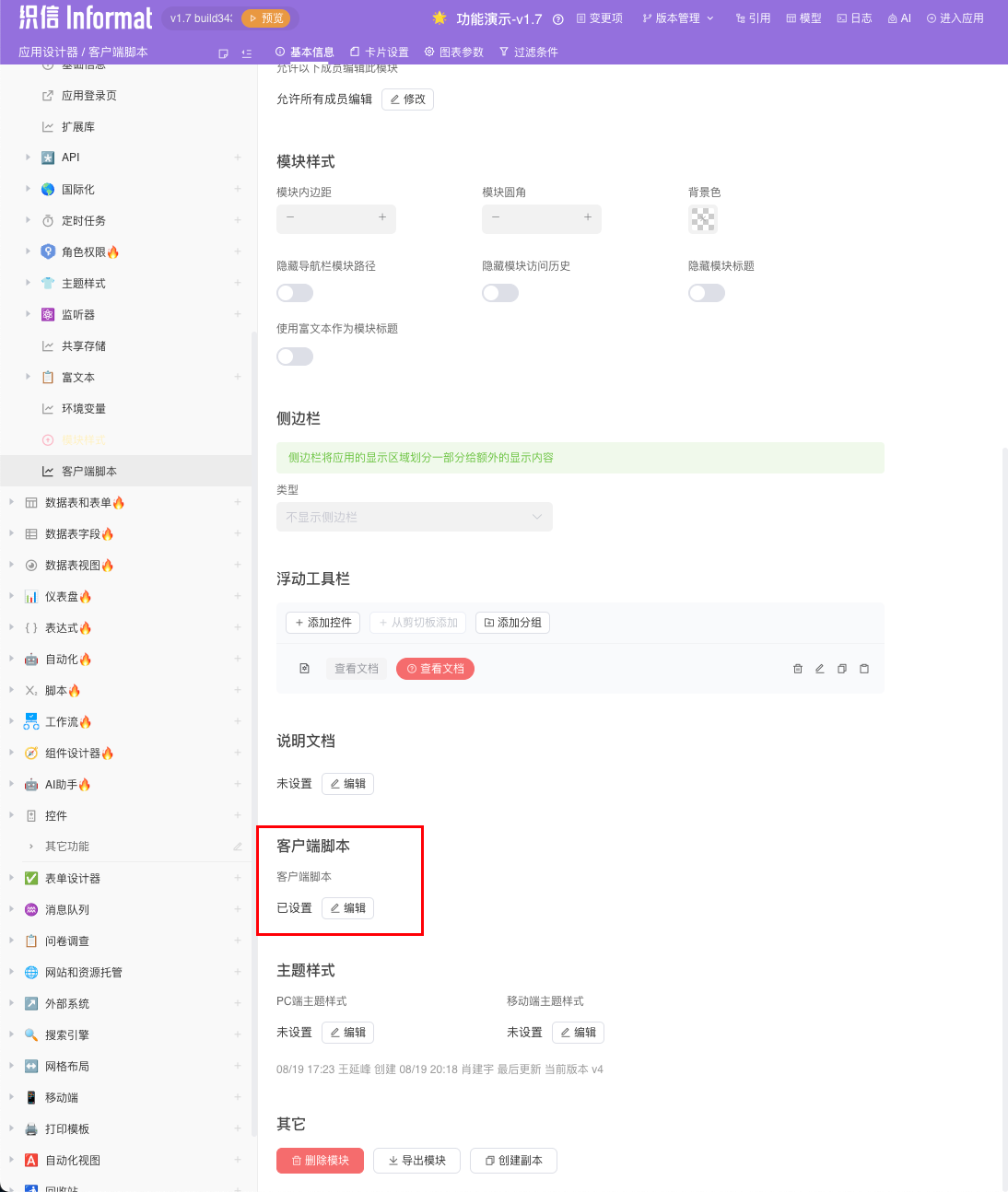Click the 引用 icon in the top bar
The height and width of the screenshot is (1192, 1008).
tap(752, 18)
